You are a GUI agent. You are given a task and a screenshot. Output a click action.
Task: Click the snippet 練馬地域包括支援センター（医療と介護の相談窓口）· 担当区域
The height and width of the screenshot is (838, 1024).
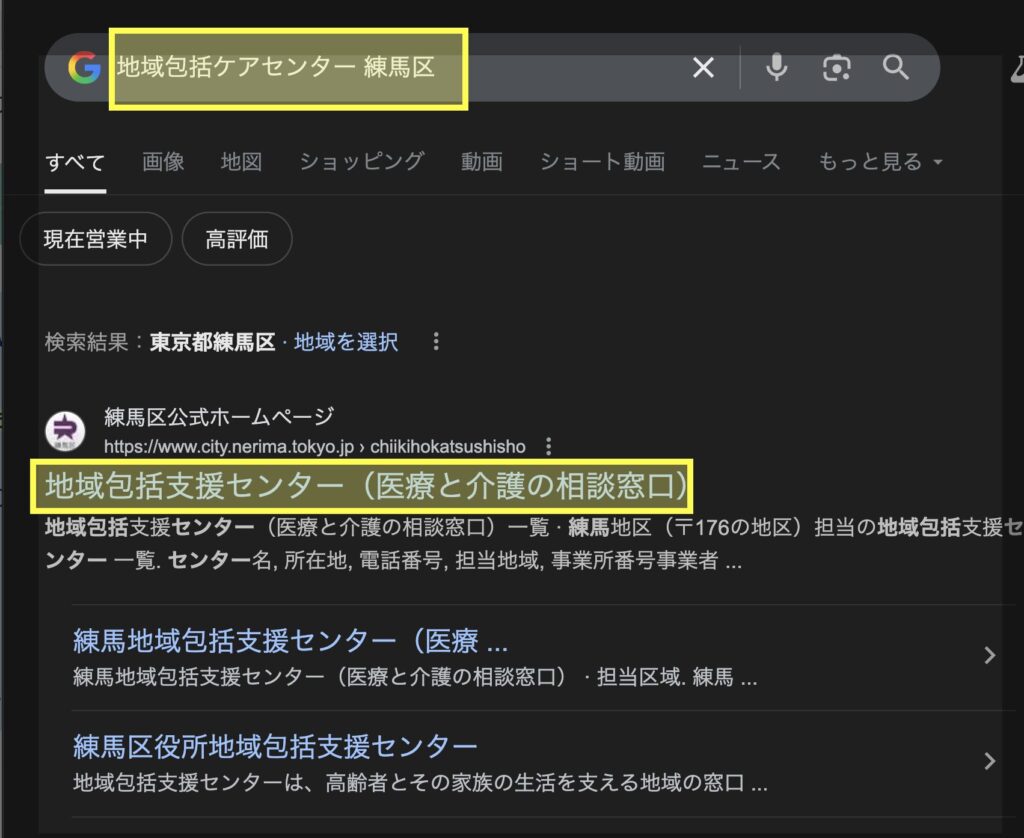point(415,677)
